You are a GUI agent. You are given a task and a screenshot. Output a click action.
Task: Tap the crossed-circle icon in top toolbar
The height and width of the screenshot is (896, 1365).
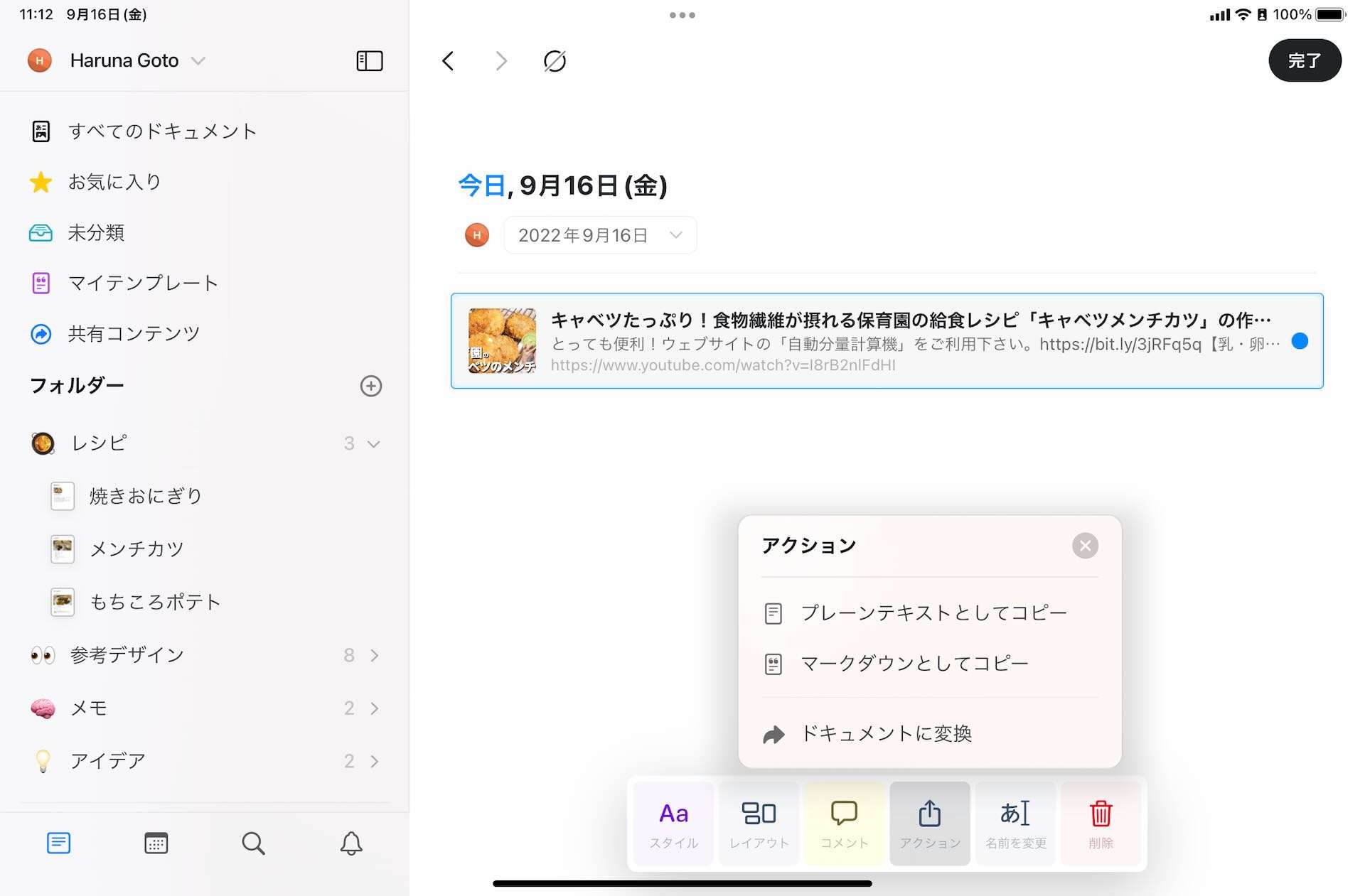click(x=555, y=61)
